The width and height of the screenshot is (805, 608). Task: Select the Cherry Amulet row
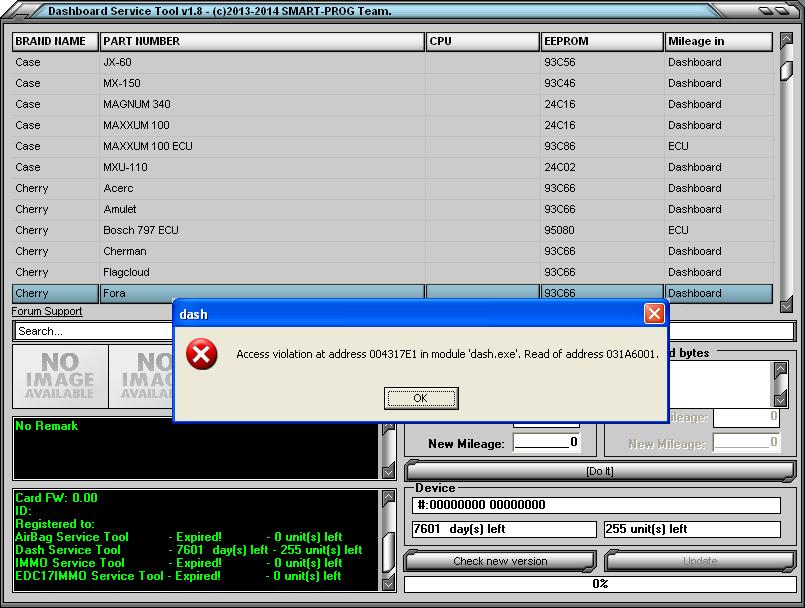point(392,210)
